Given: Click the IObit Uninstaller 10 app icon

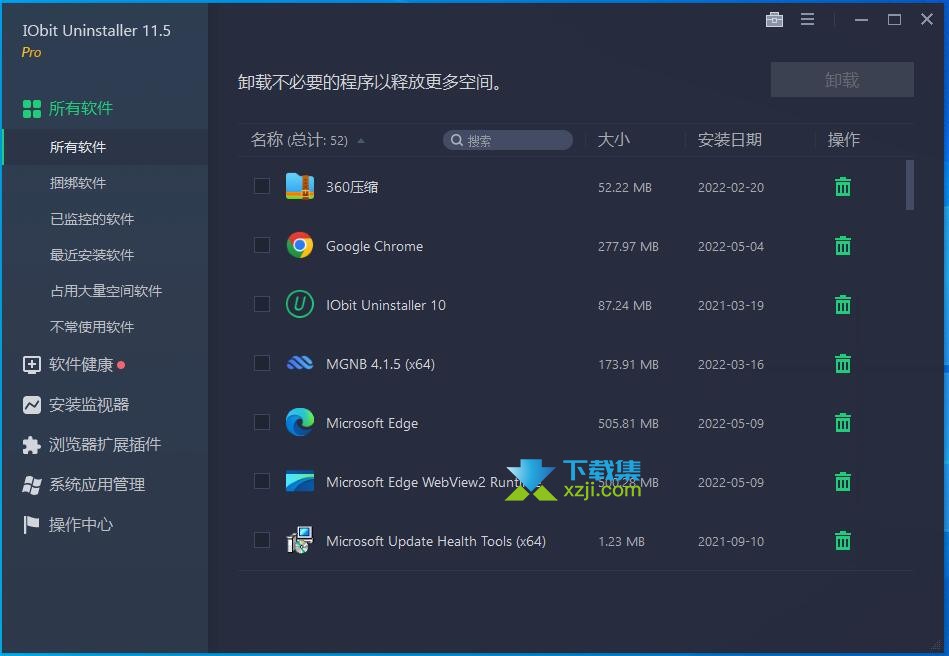Looking at the screenshot, I should click(x=300, y=304).
